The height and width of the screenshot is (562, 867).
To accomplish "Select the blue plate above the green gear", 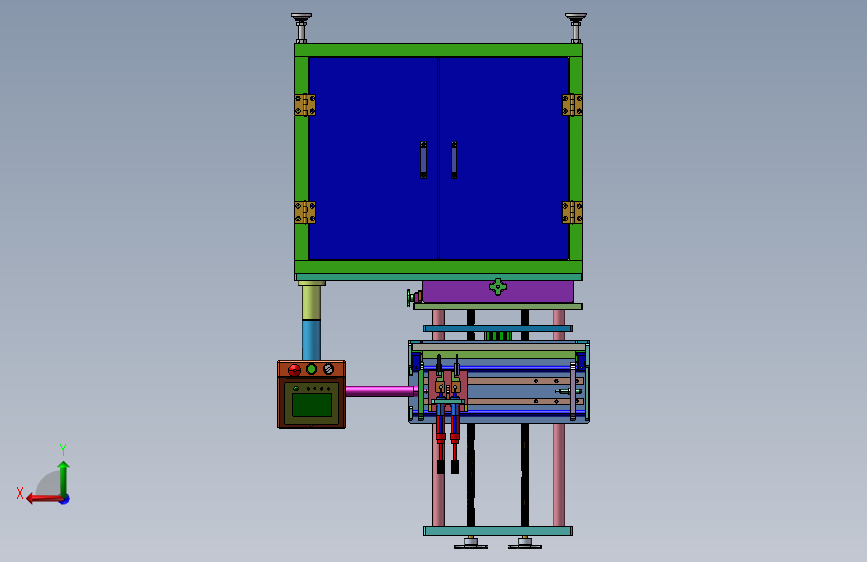I will 498,329.
